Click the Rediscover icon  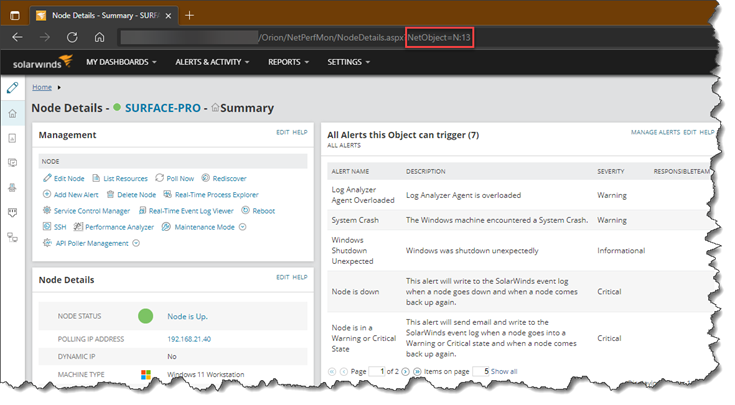pyautogui.click(x=205, y=178)
